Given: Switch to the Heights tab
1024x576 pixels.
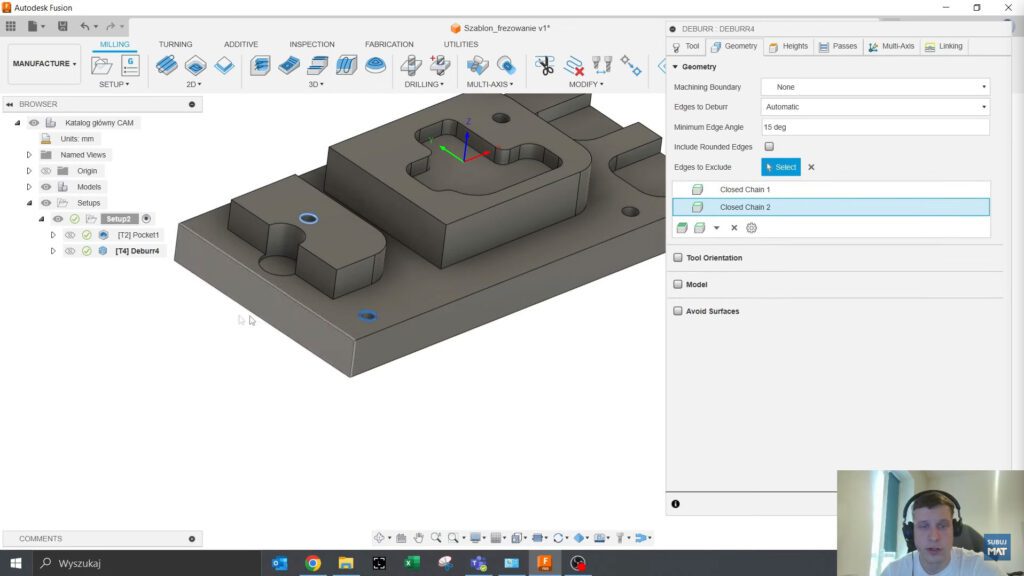Looking at the screenshot, I should point(788,46).
